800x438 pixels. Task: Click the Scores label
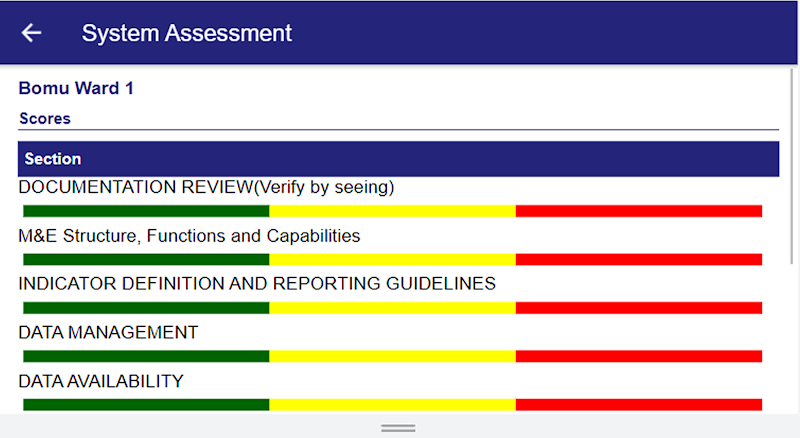click(45, 118)
